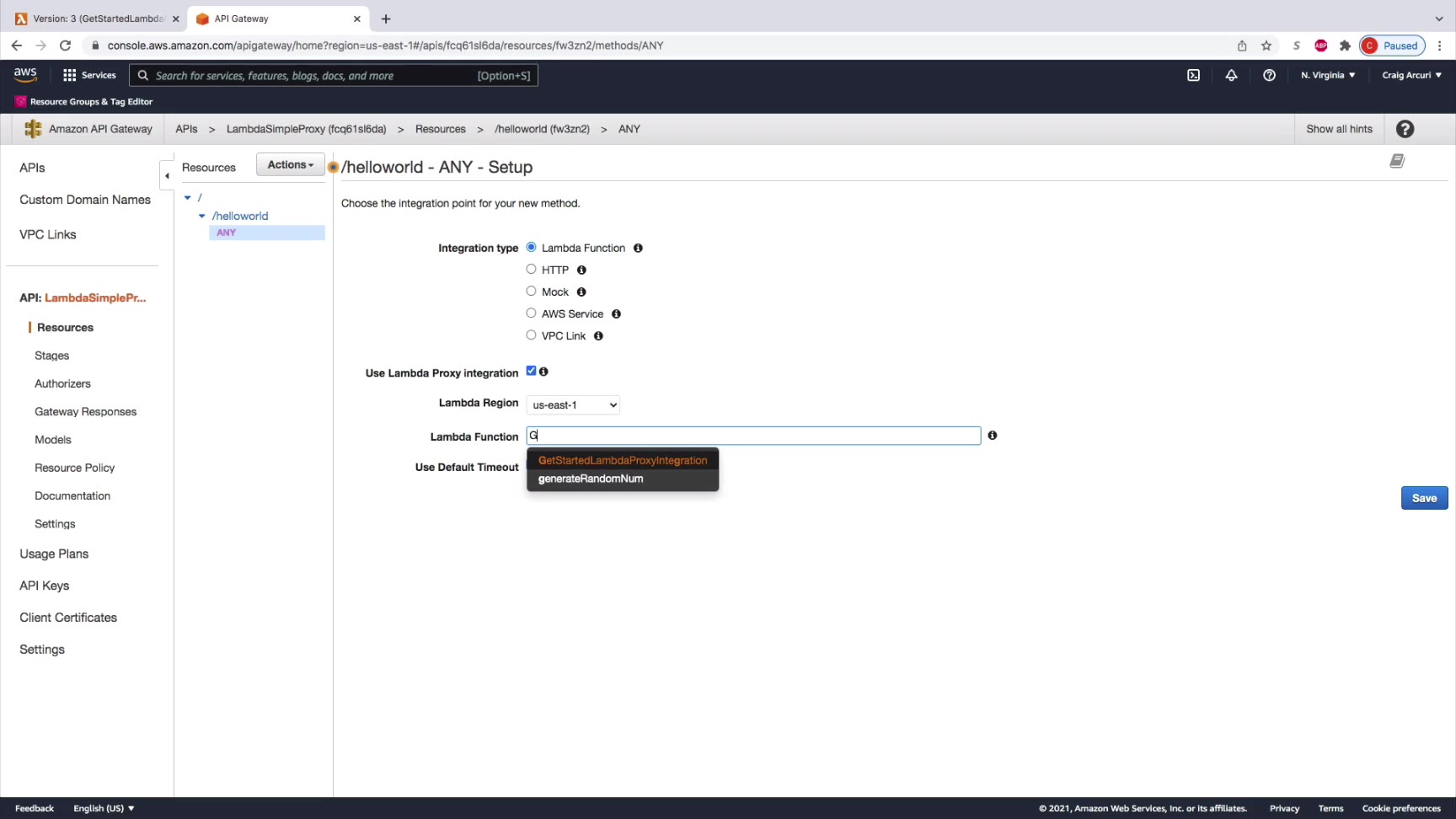The image size is (1456, 819).
Task: Collapse the root / resource tree
Action: coord(188,197)
